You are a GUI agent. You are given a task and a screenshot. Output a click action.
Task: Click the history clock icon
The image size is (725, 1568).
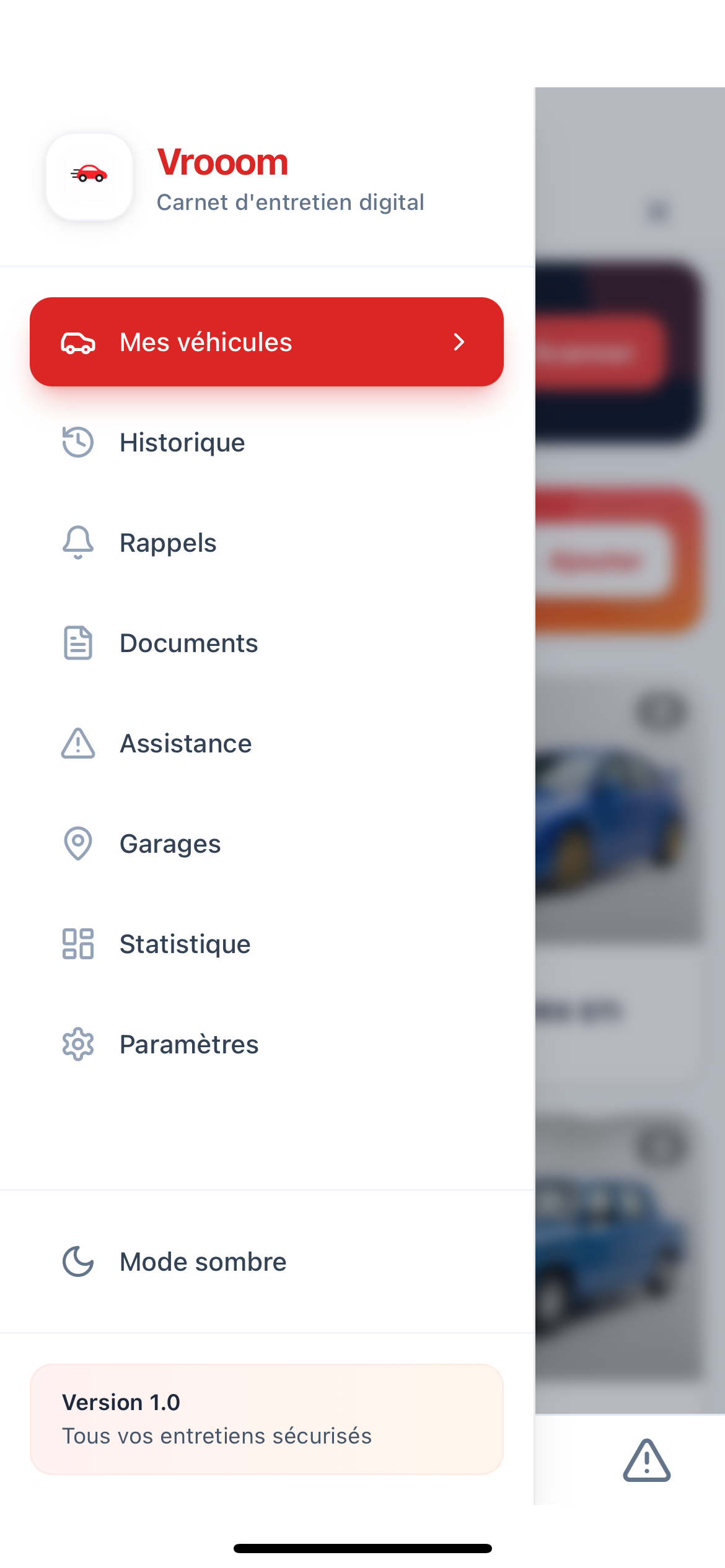[x=78, y=442]
